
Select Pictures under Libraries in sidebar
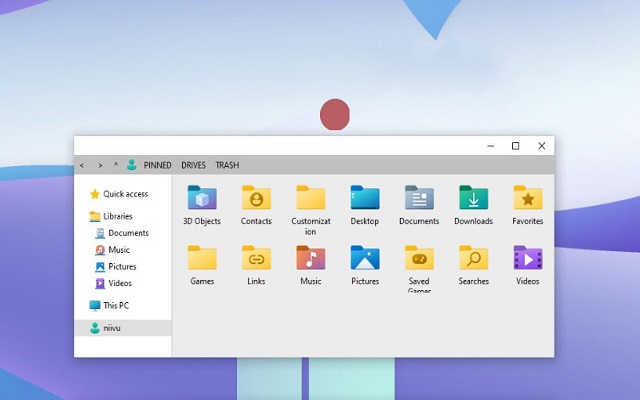click(x=116, y=267)
